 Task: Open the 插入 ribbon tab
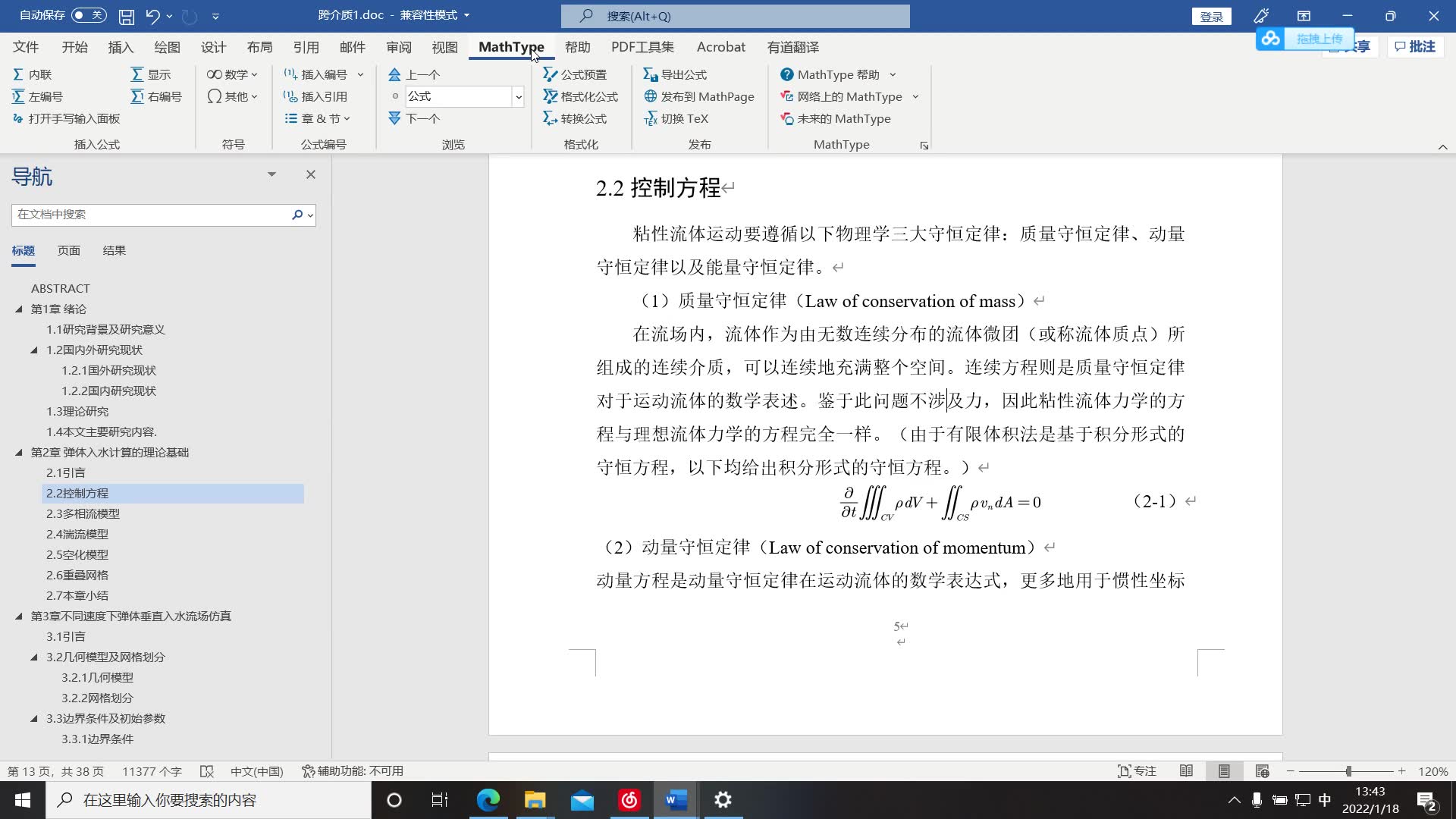click(x=121, y=47)
